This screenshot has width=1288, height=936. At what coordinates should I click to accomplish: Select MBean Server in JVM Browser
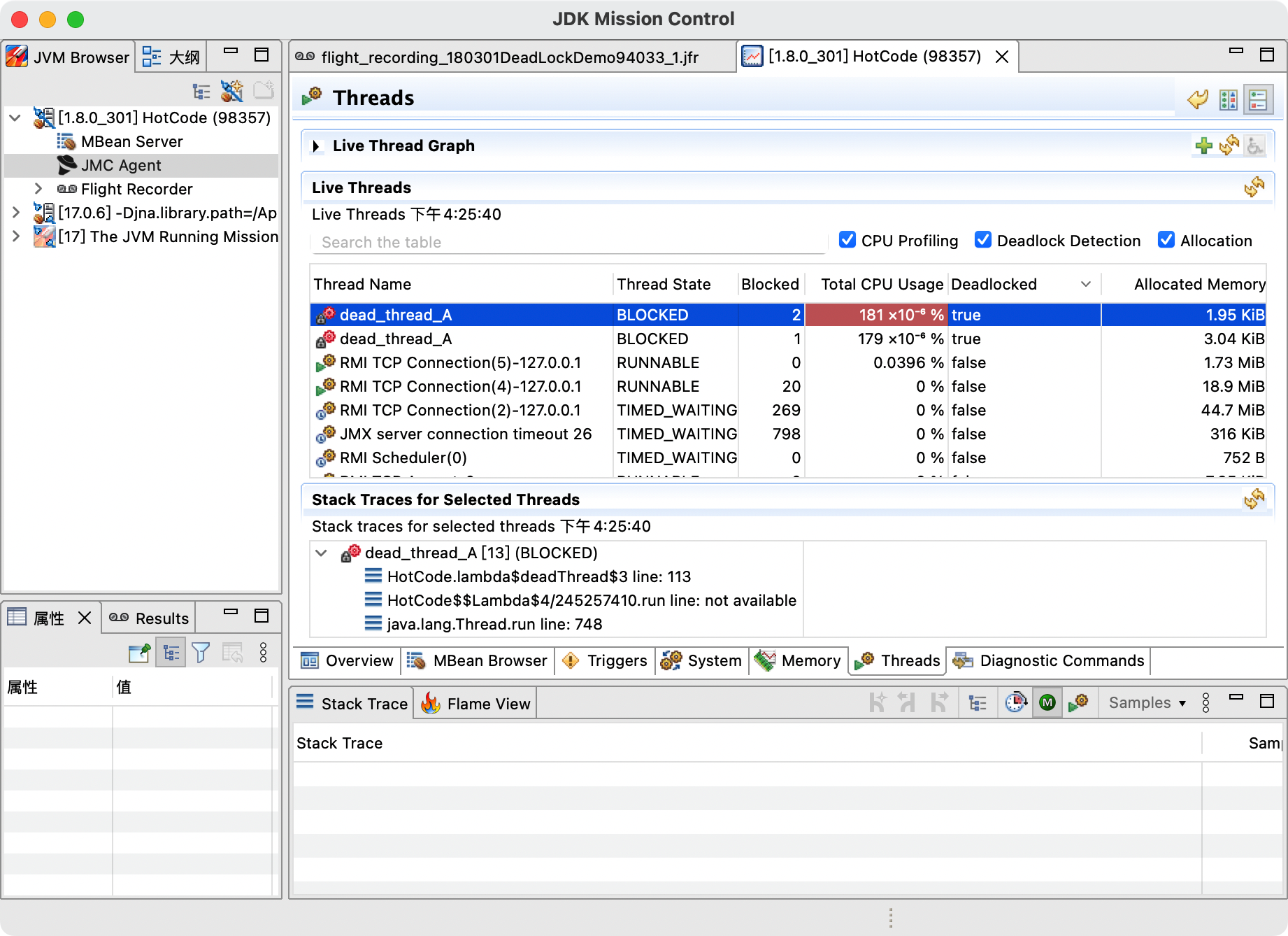131,142
